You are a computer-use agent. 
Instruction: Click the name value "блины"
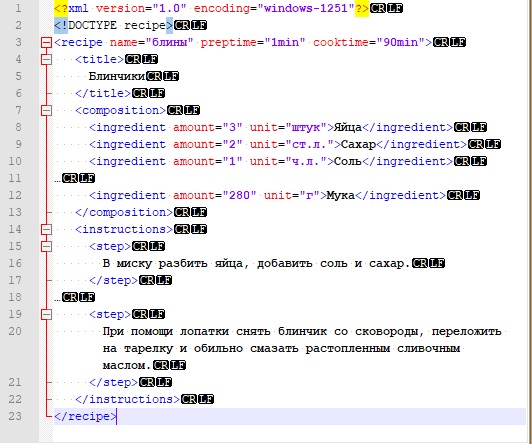coord(169,42)
